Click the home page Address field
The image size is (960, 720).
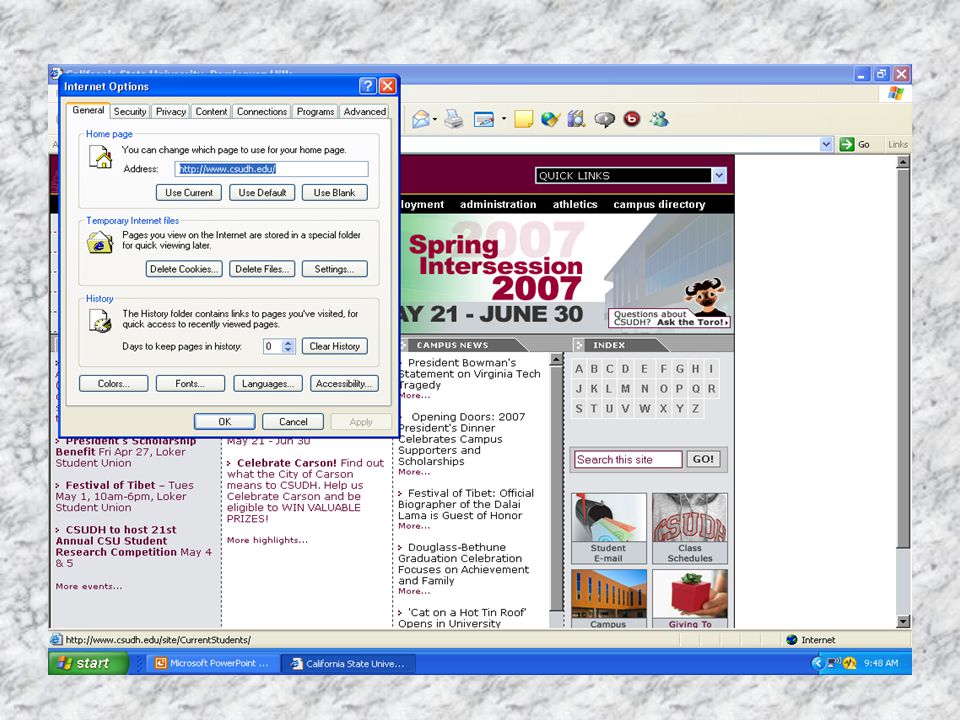click(272, 169)
